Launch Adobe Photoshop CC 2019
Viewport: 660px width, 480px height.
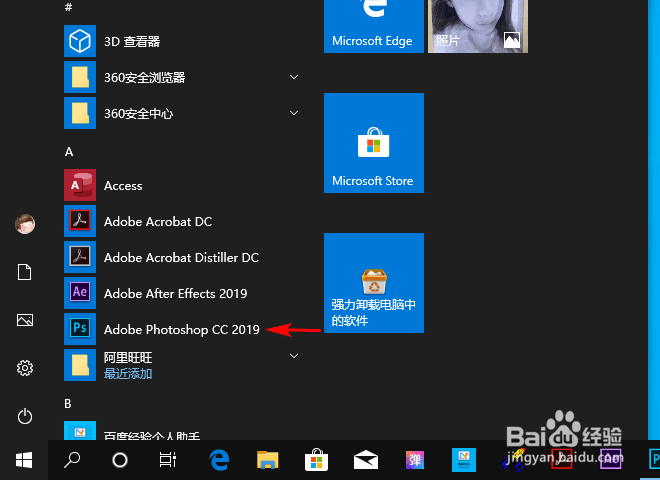click(x=181, y=329)
